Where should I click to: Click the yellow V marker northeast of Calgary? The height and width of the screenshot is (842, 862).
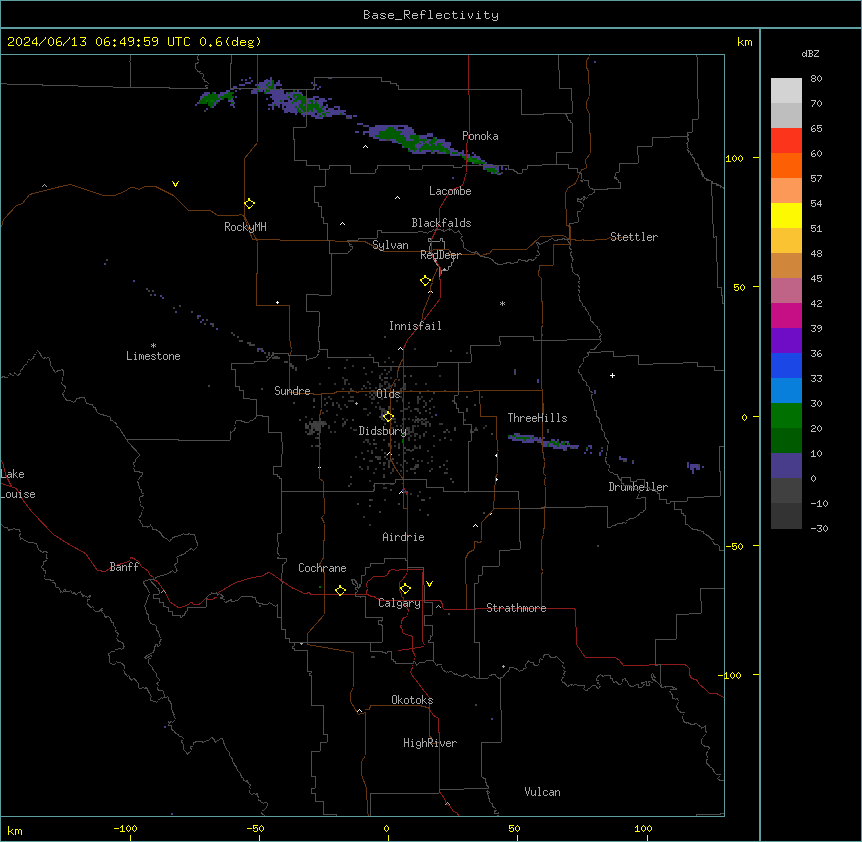(x=429, y=584)
